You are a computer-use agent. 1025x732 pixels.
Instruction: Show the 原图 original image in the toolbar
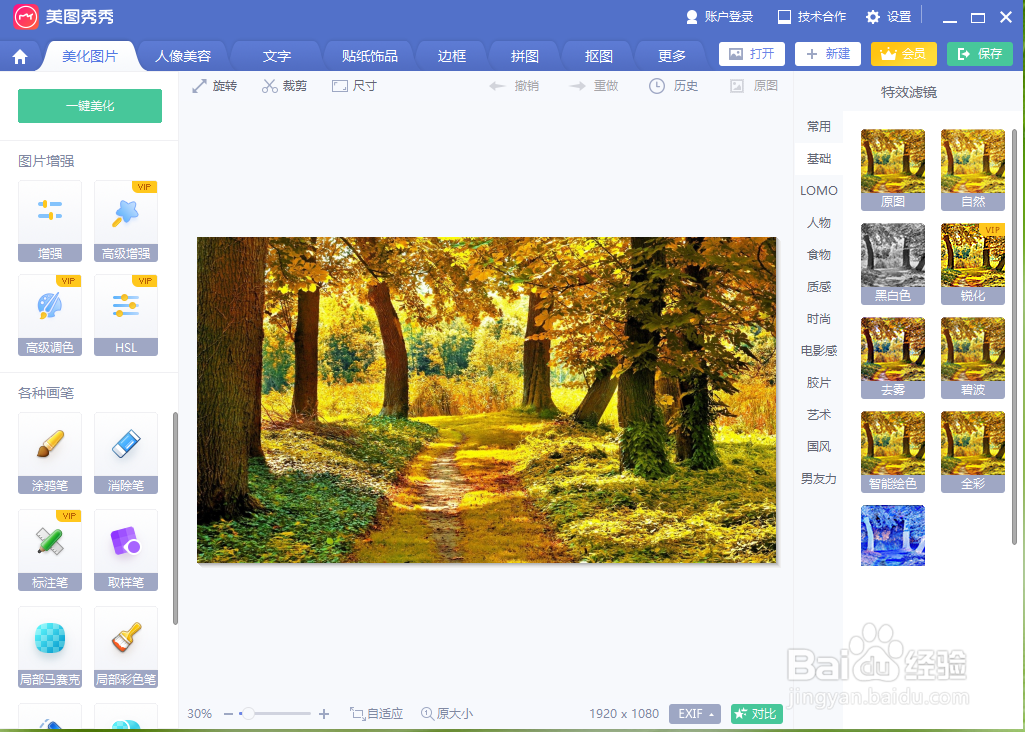pyautogui.click(x=754, y=86)
